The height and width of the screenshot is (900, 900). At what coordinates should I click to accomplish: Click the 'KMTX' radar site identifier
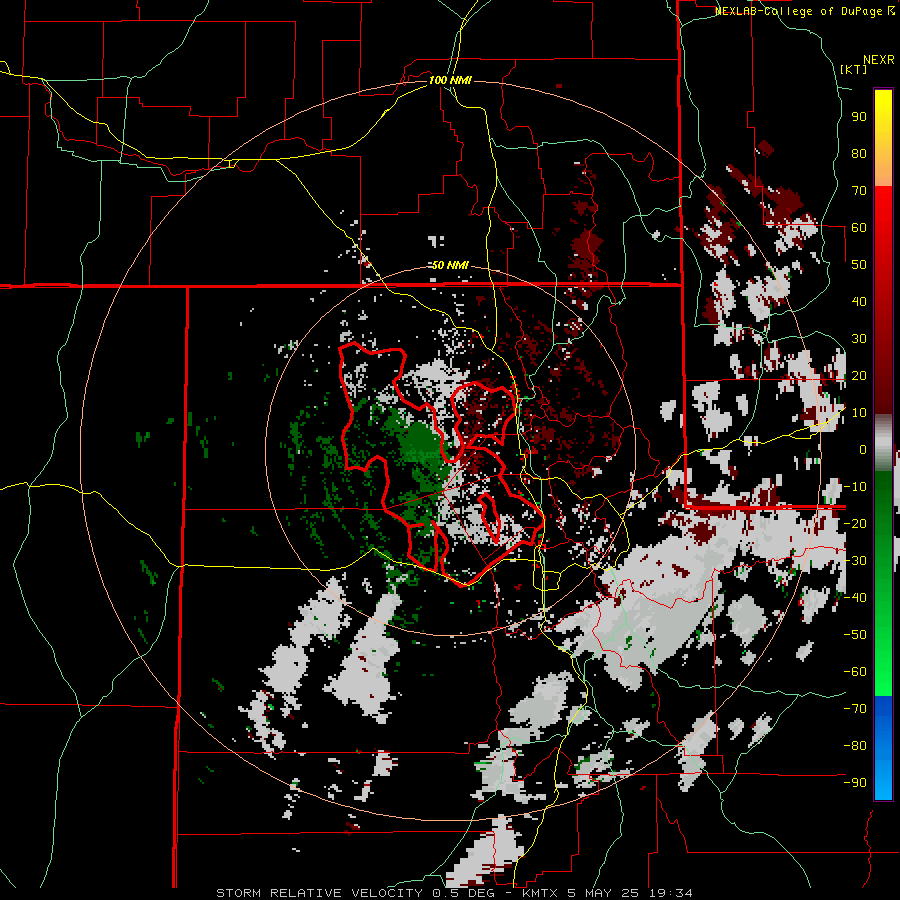click(x=542, y=893)
